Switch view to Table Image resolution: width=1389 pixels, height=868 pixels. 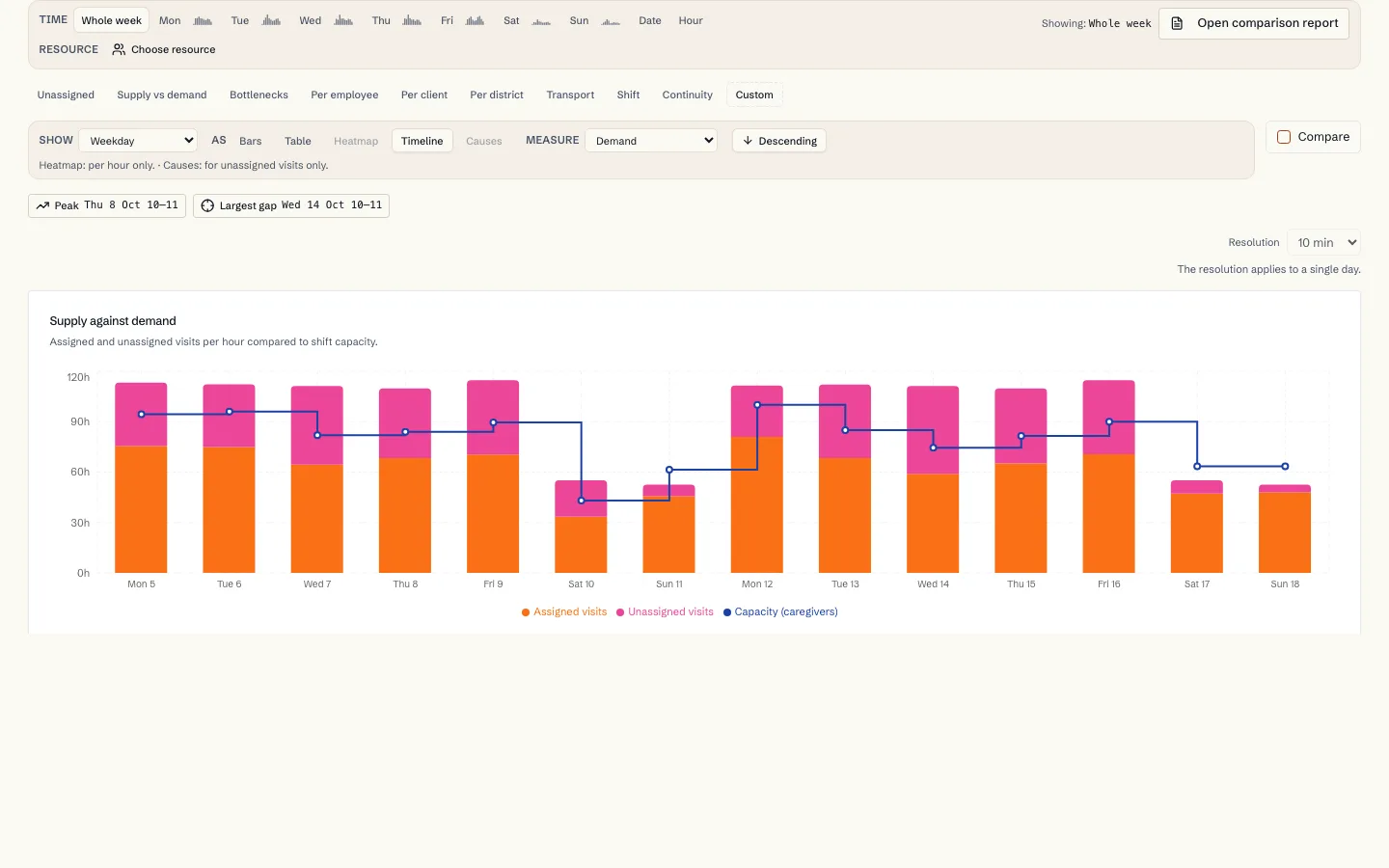298,141
